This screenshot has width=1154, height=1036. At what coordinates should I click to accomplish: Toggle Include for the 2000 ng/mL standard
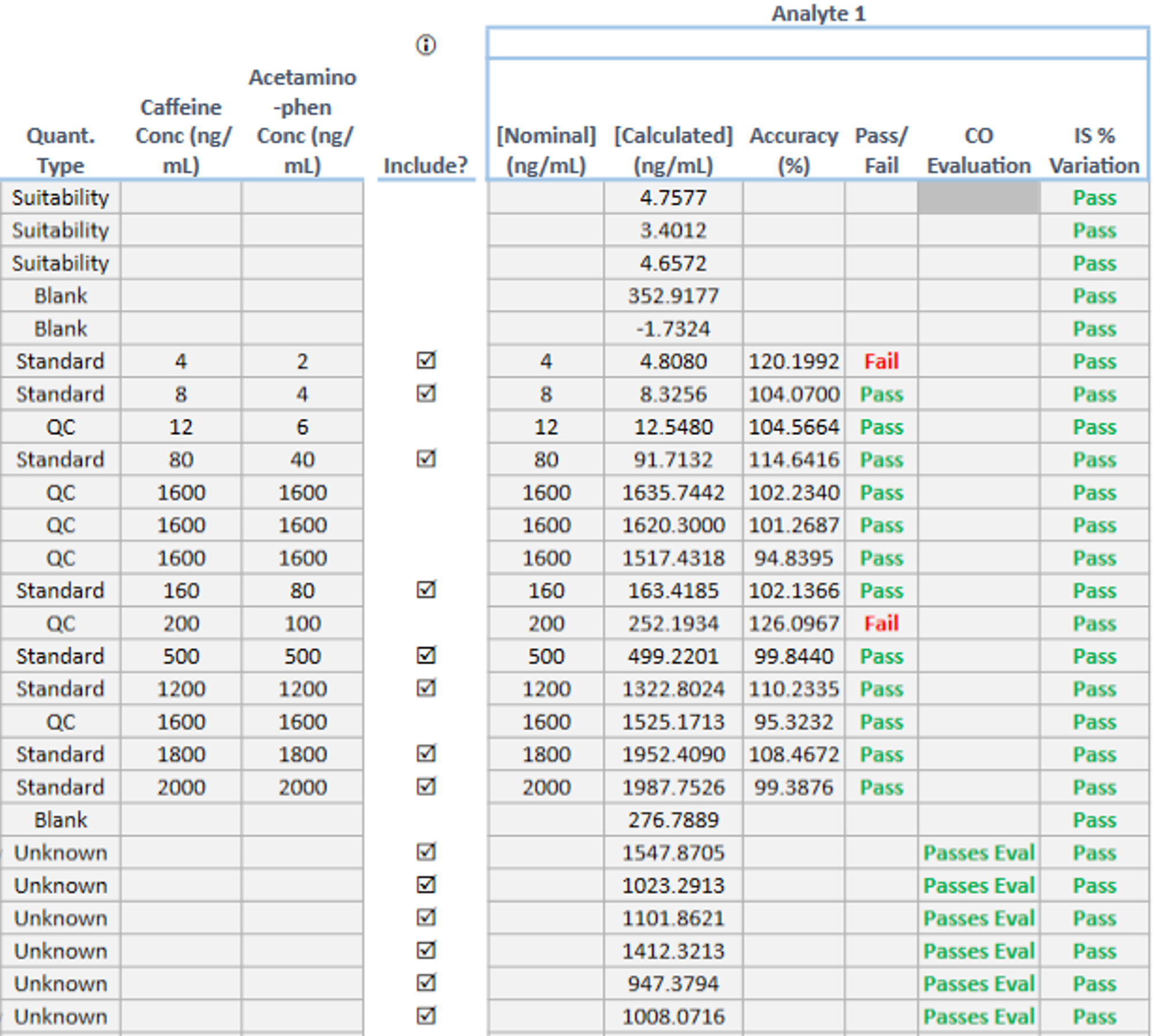(426, 786)
